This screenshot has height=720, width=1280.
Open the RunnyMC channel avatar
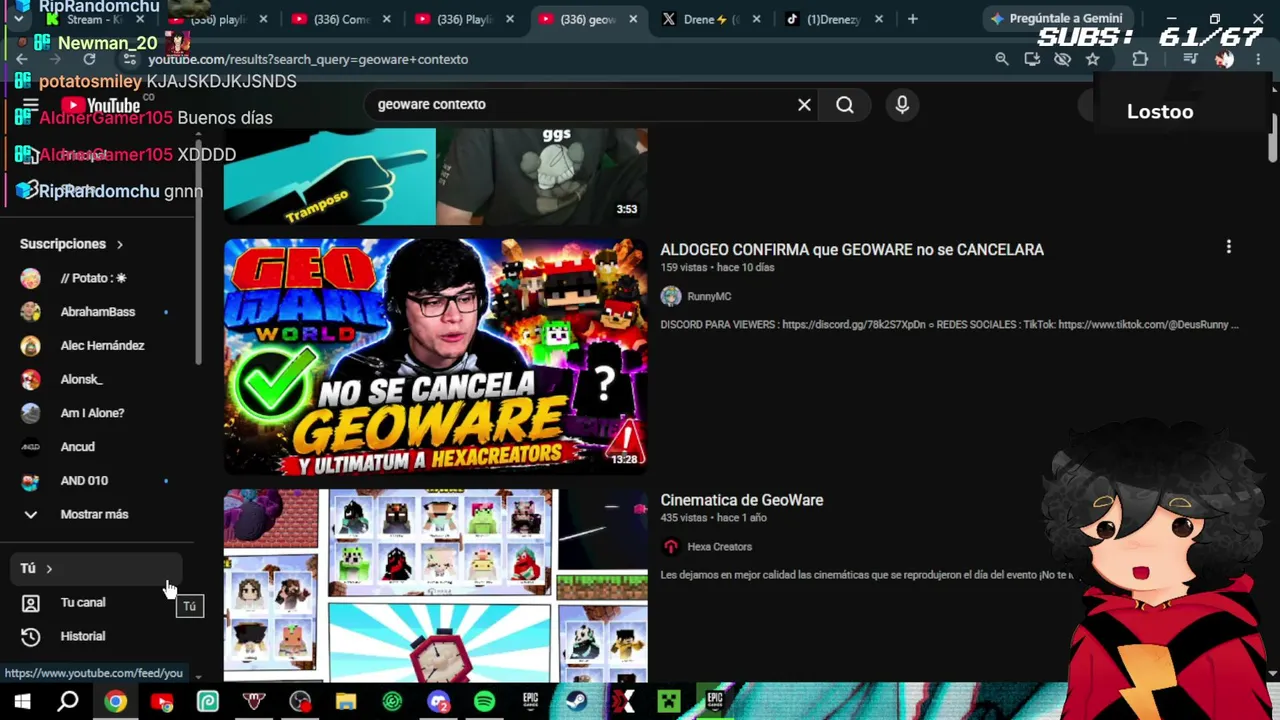[671, 296]
